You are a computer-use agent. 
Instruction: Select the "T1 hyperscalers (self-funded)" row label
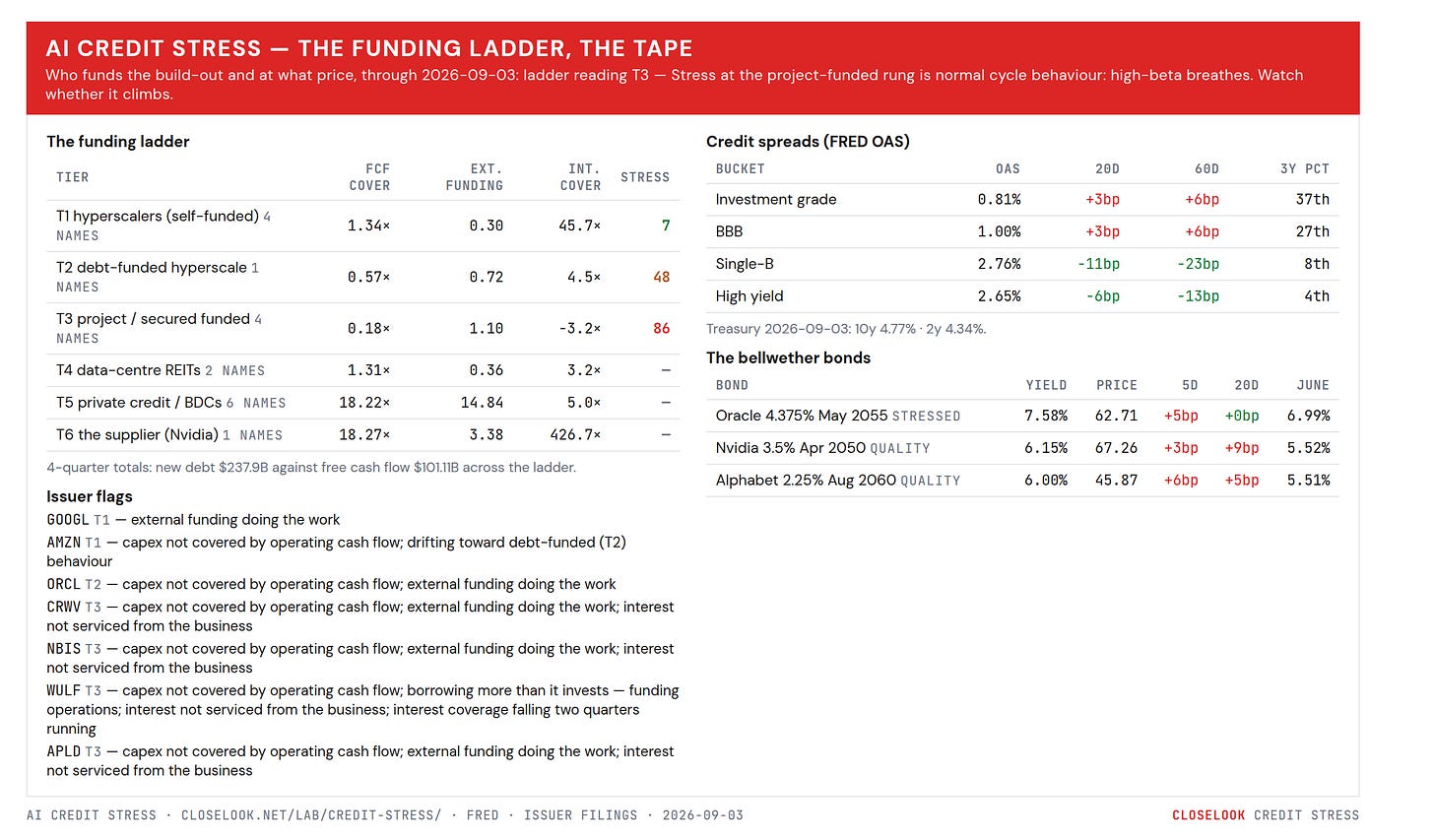pos(158,217)
